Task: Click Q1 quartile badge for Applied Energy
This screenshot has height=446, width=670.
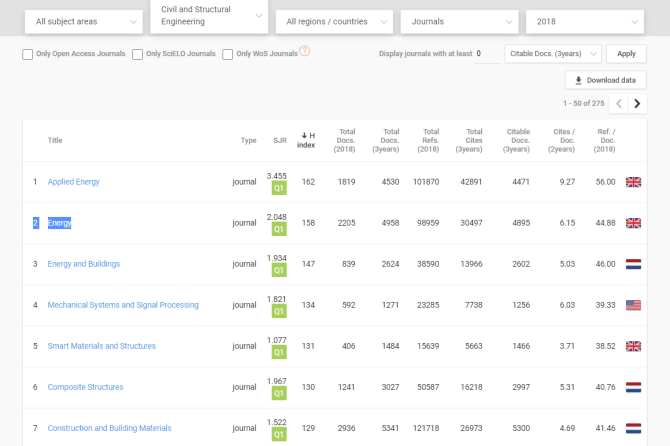Action: click(279, 188)
